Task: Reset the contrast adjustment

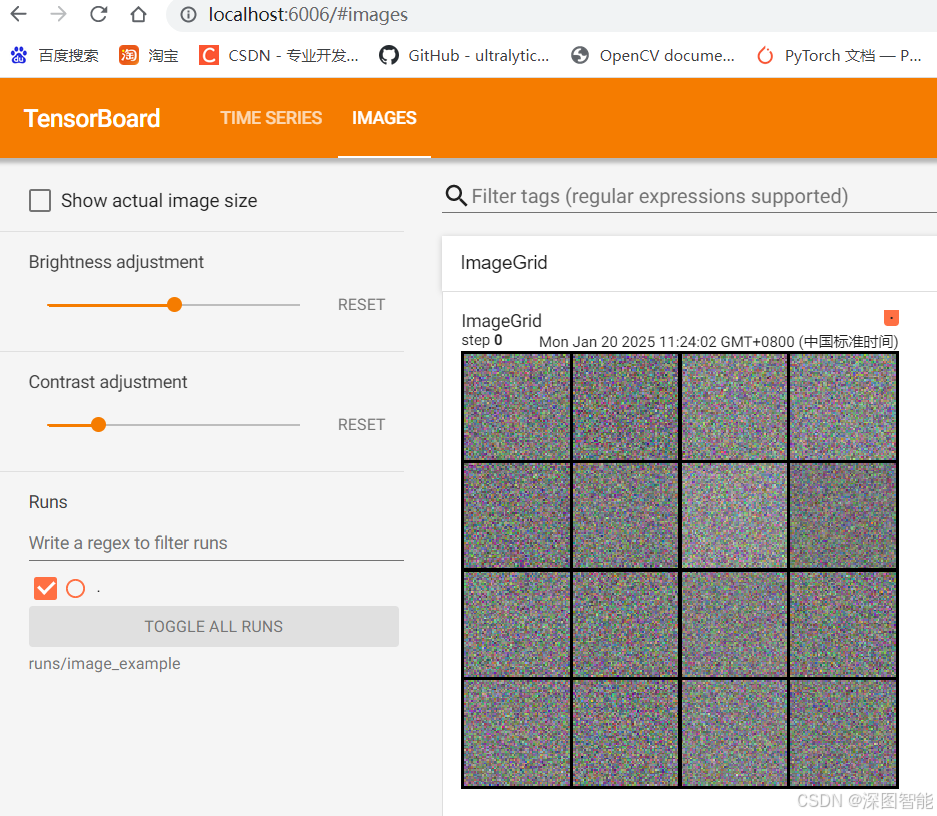Action: tap(362, 425)
